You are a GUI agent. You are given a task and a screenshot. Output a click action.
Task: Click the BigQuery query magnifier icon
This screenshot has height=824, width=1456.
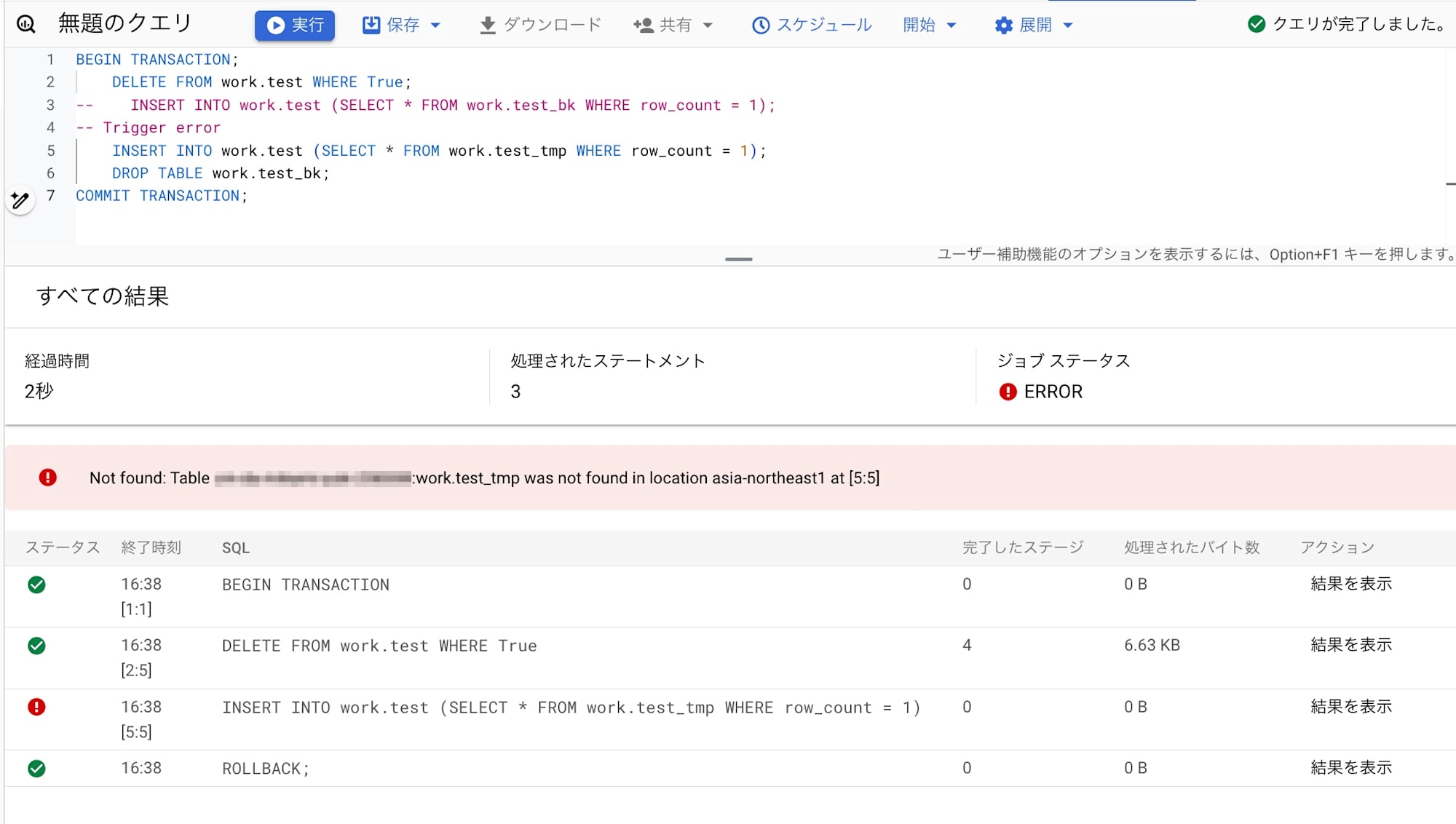coord(26,24)
